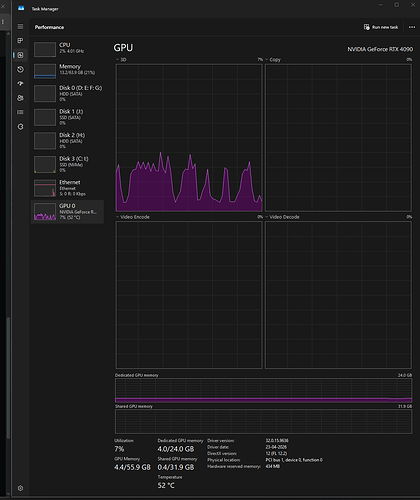Screen dimensions: 420x500
Task: Click the NVIDIA GeForce RTX 4090 title text
Action: [380, 49]
